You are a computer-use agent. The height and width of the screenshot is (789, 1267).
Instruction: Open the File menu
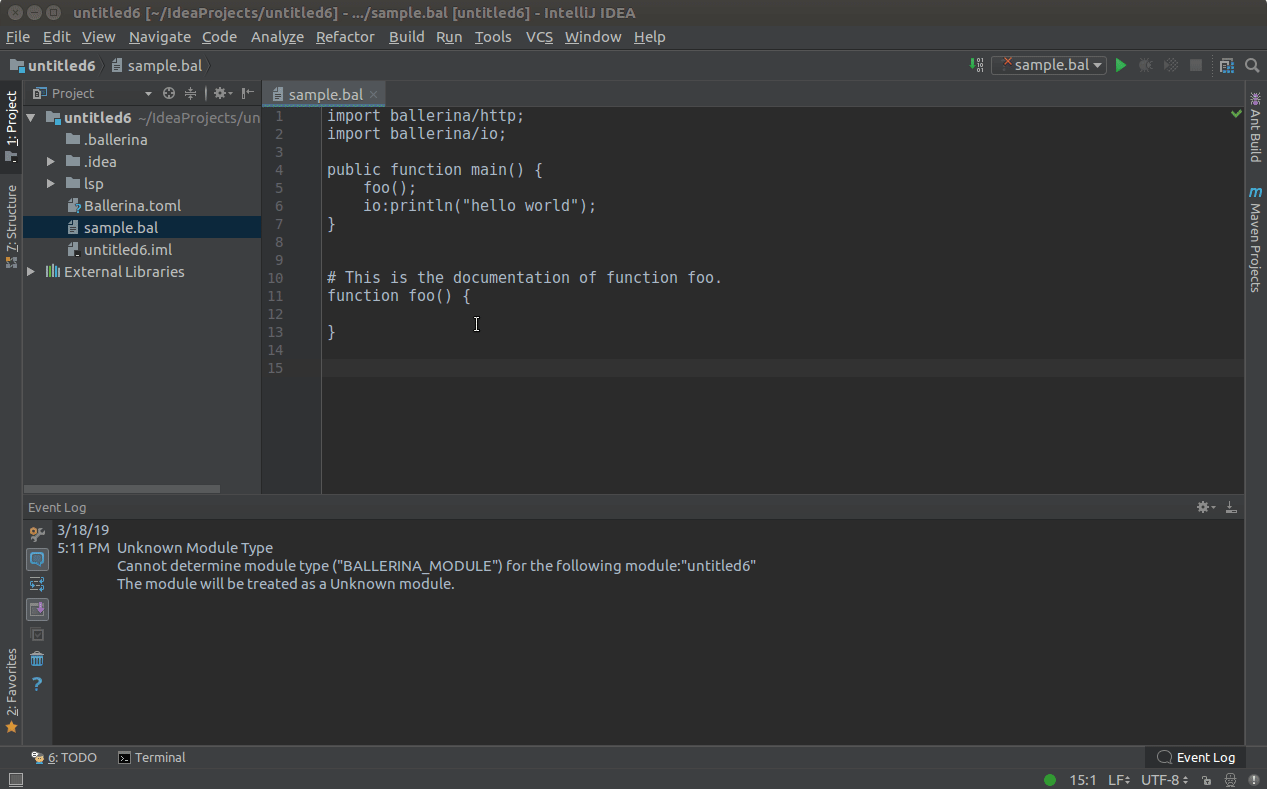point(18,37)
